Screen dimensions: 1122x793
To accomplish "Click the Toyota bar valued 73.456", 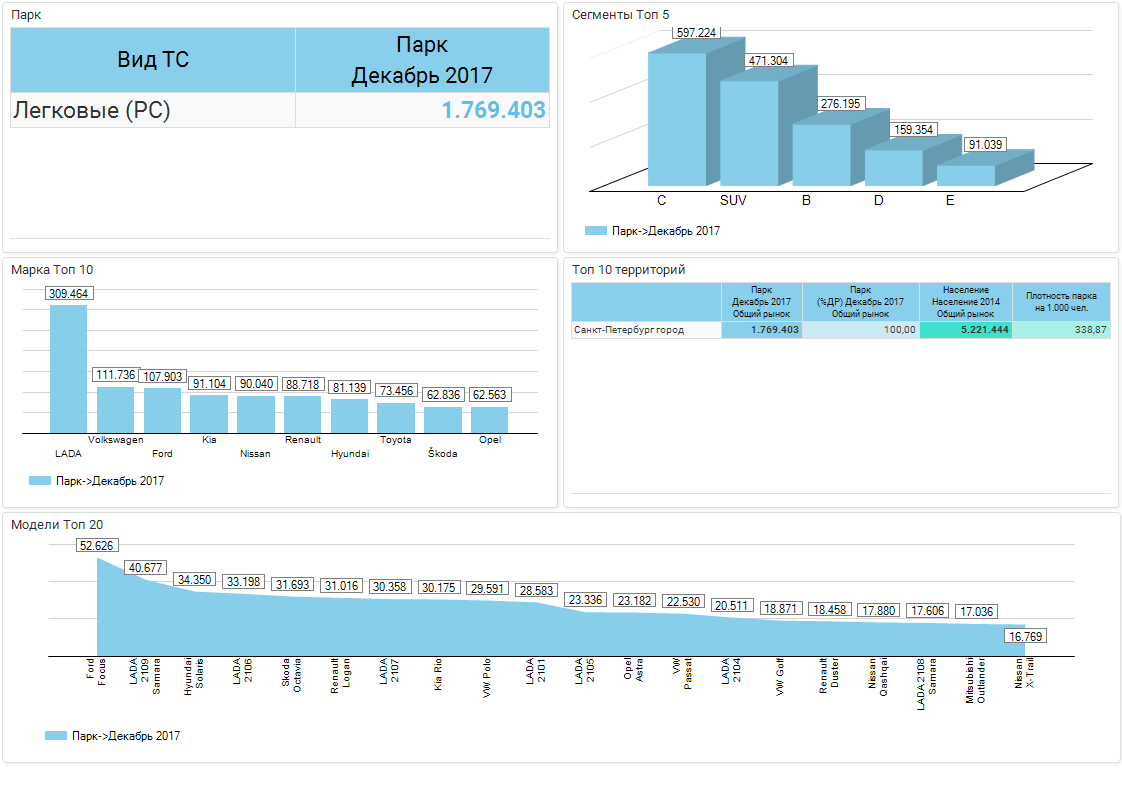I will (395, 417).
